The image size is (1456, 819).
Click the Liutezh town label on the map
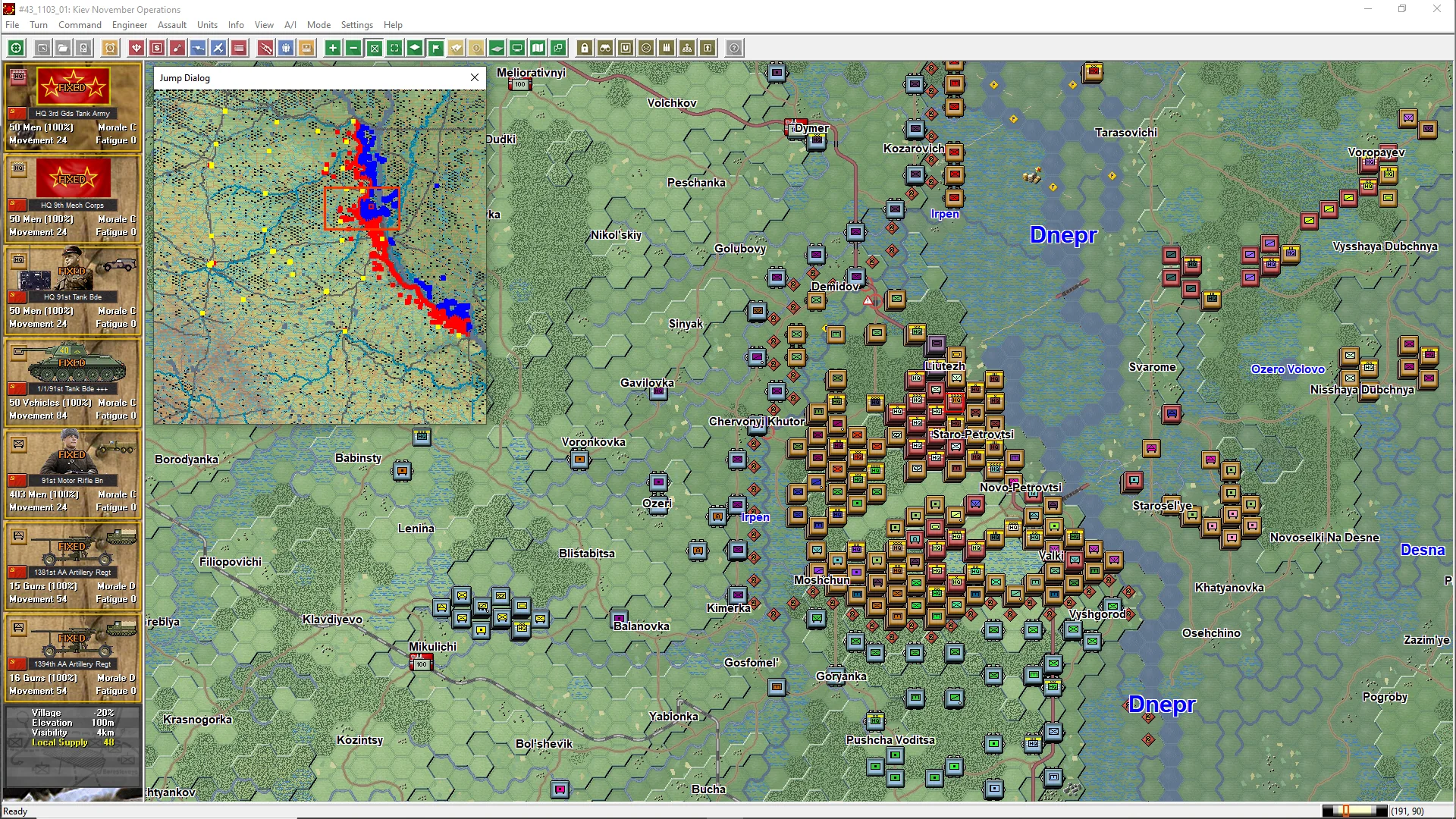[x=945, y=366]
